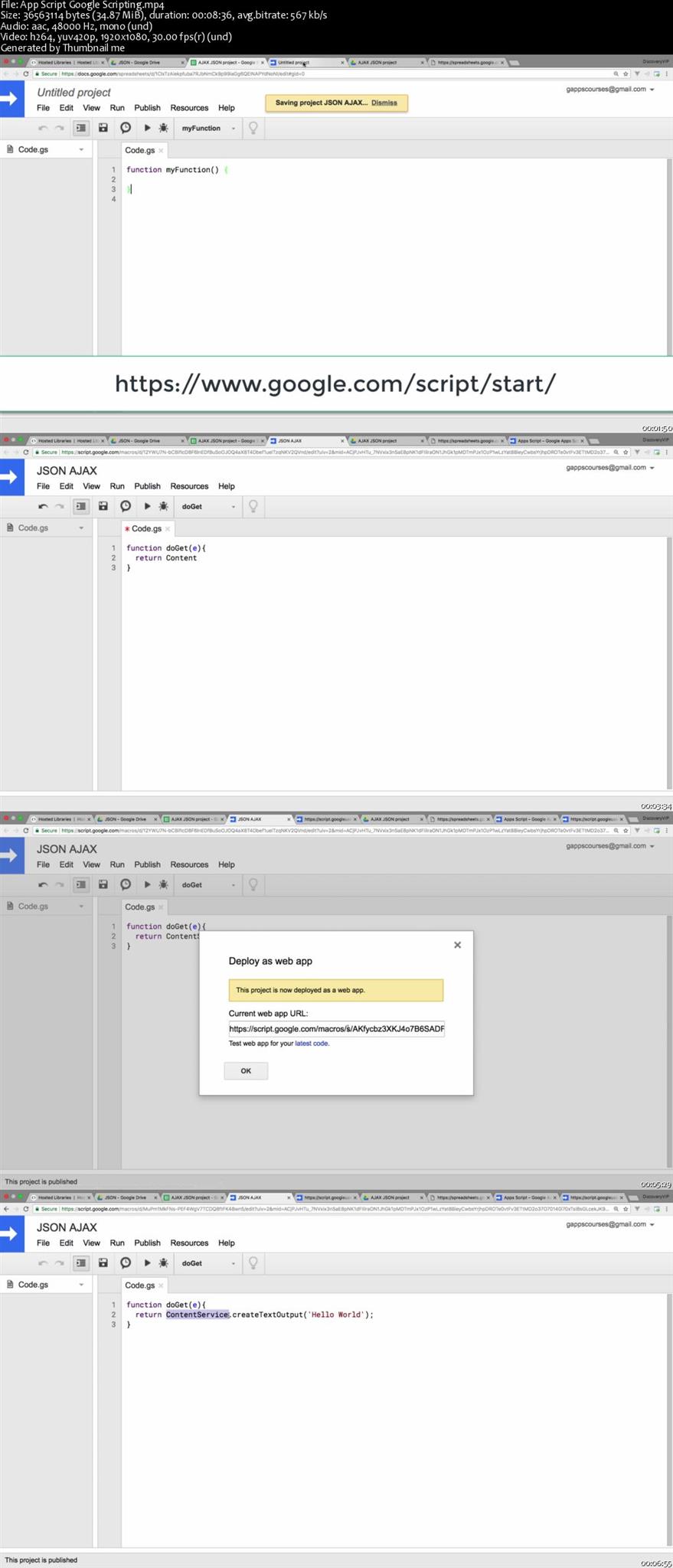
Task: Click Save icon behind Deploy as web app dialog
Action: [x=103, y=884]
